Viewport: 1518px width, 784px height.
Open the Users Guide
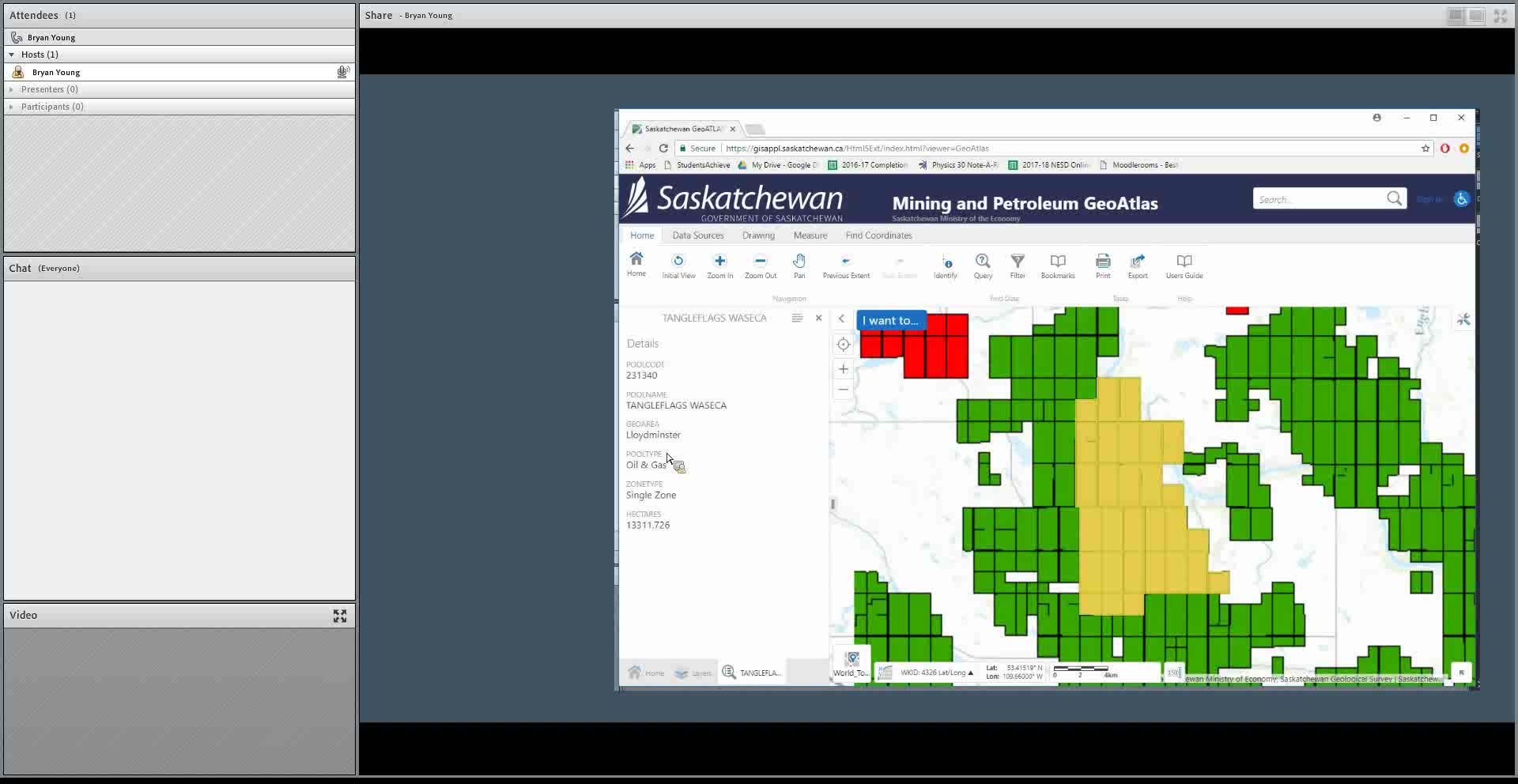[x=1184, y=266]
